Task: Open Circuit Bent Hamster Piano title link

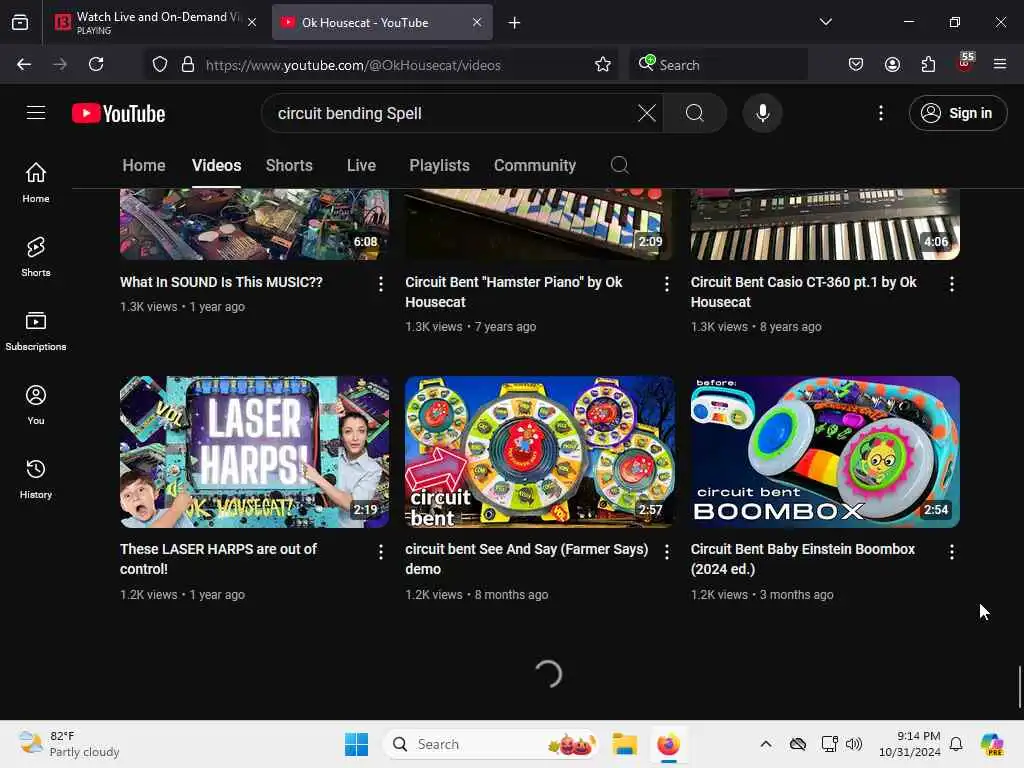Action: click(x=513, y=292)
